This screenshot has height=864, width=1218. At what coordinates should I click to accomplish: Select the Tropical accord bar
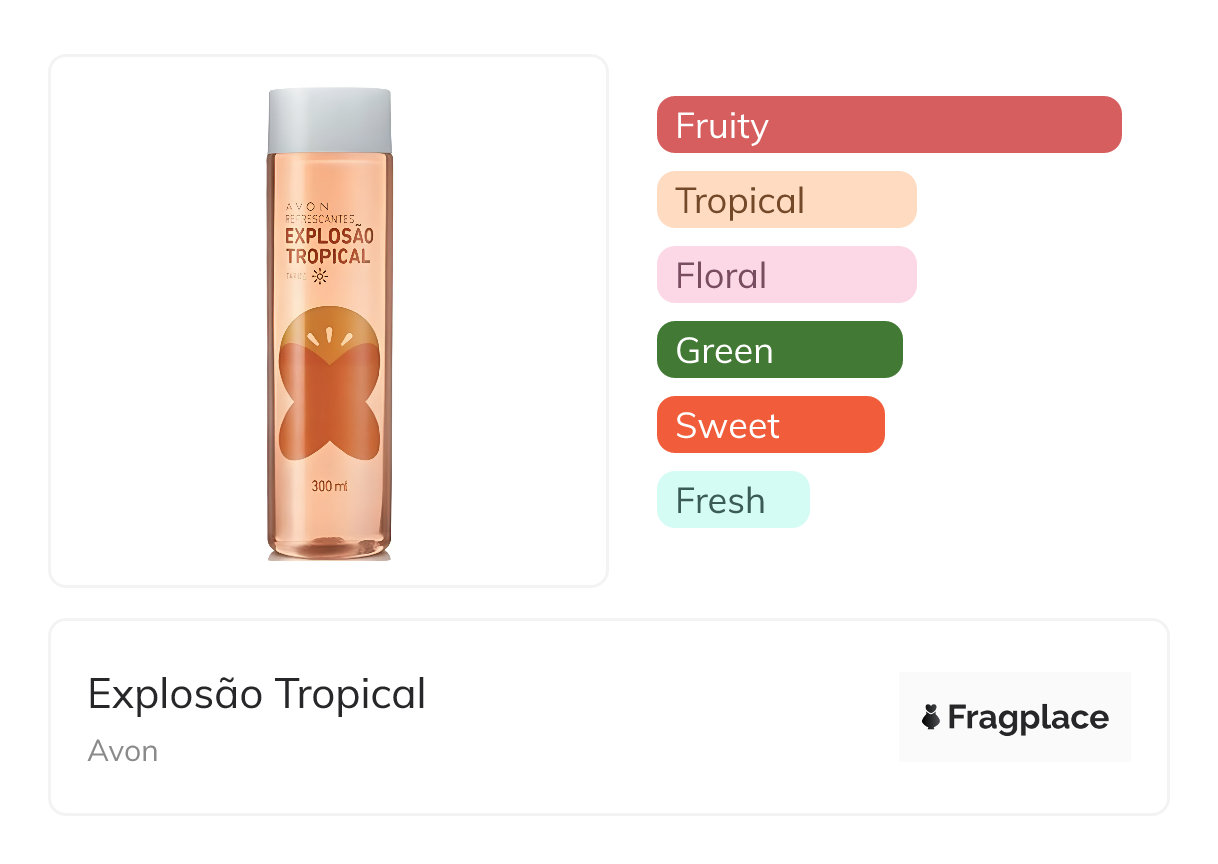point(786,200)
